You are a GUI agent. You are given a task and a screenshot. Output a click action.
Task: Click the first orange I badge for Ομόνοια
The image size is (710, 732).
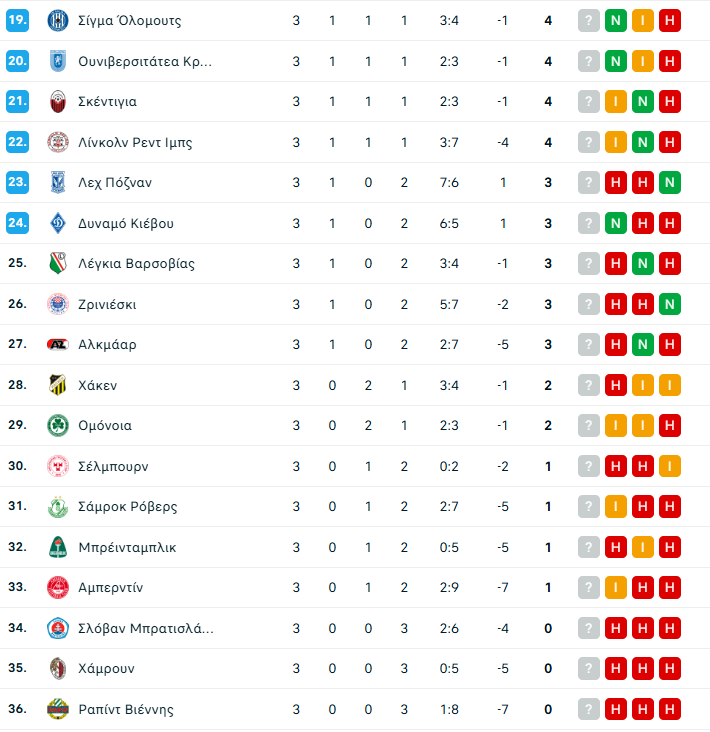coord(615,426)
